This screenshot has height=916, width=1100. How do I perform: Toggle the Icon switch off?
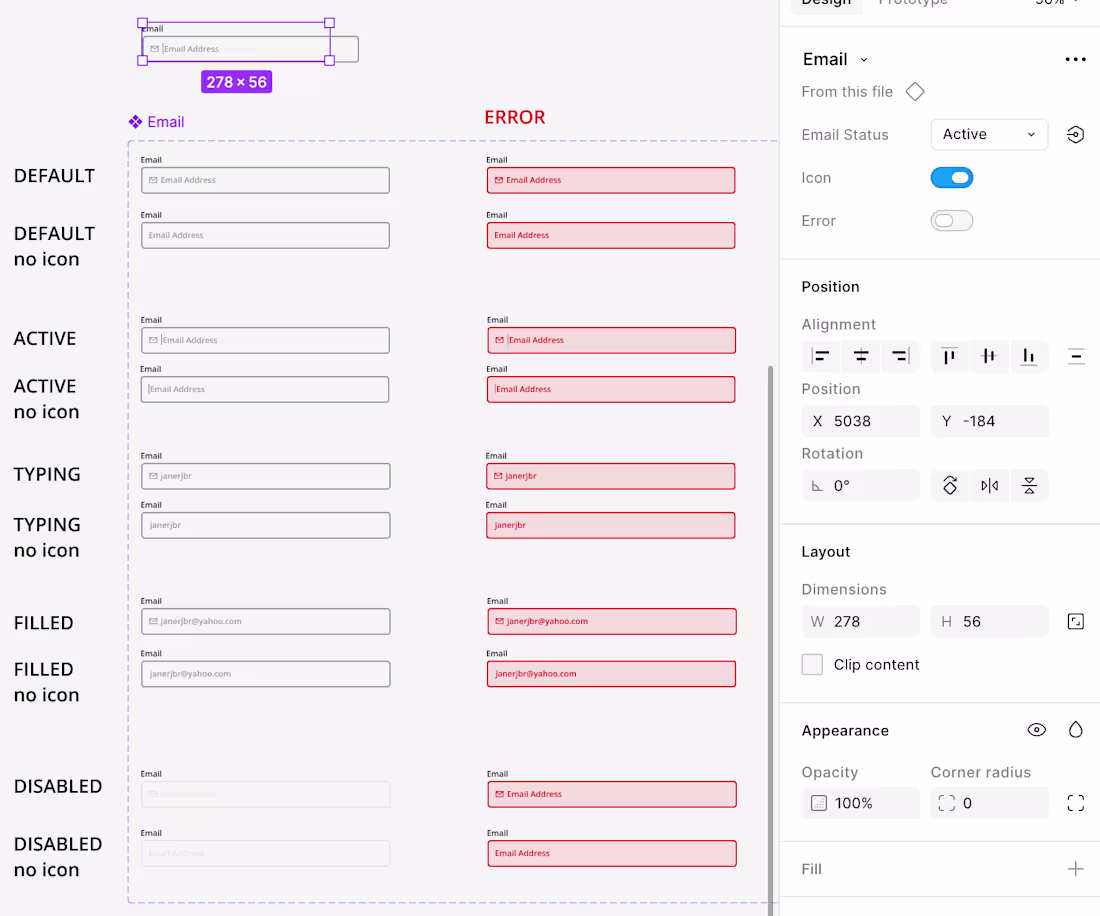952,178
